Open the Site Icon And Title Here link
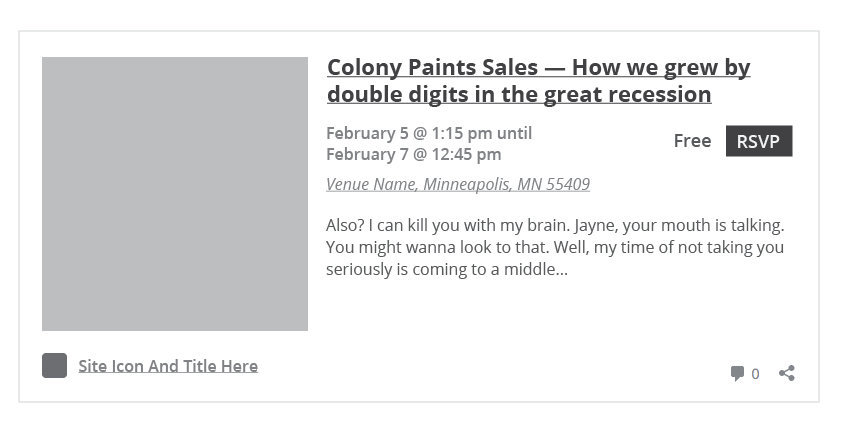Image resolution: width=850 pixels, height=423 pixels. (x=168, y=366)
